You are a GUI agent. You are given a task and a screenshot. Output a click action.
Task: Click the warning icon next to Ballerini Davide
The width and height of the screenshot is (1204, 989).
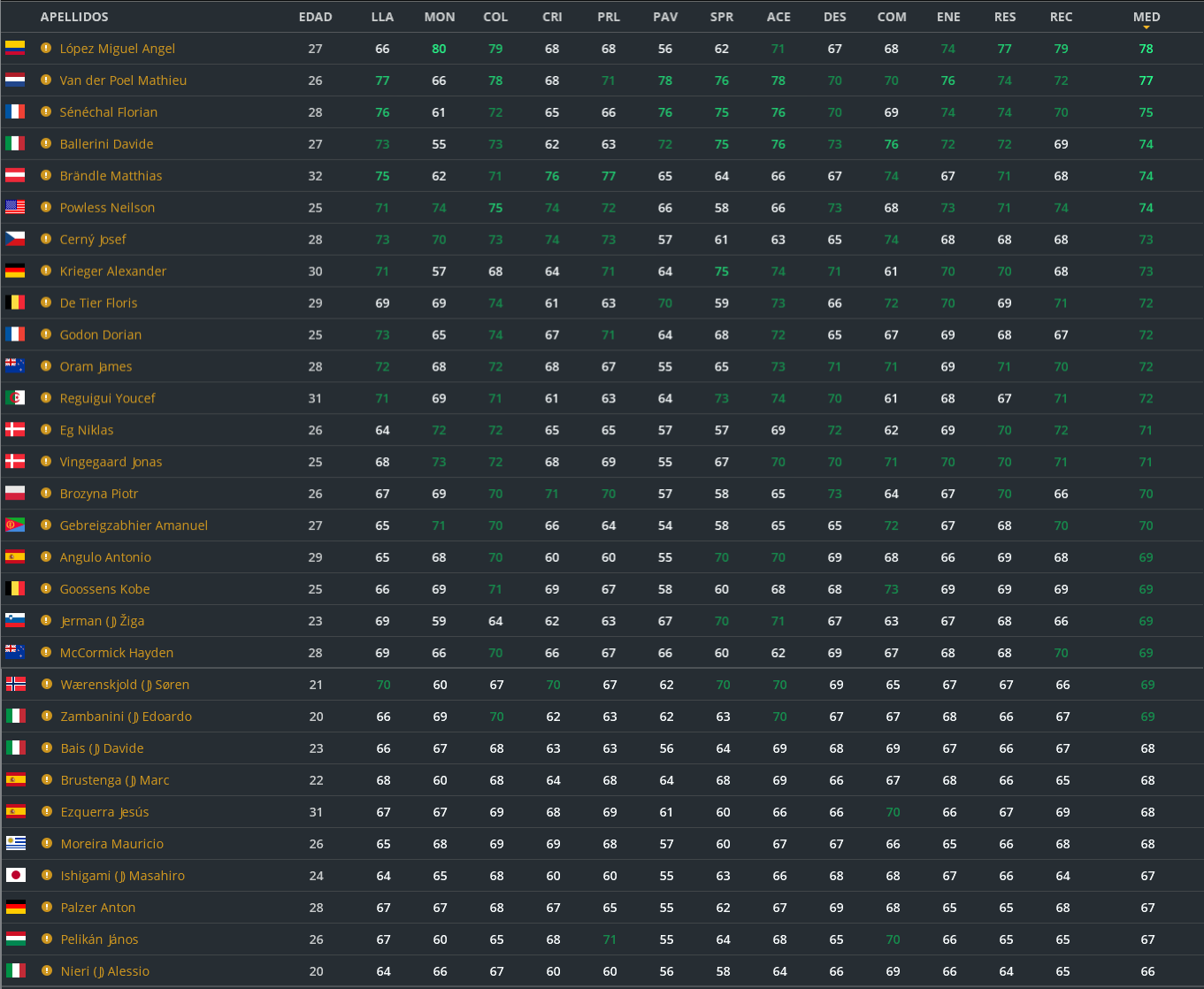[x=46, y=143]
